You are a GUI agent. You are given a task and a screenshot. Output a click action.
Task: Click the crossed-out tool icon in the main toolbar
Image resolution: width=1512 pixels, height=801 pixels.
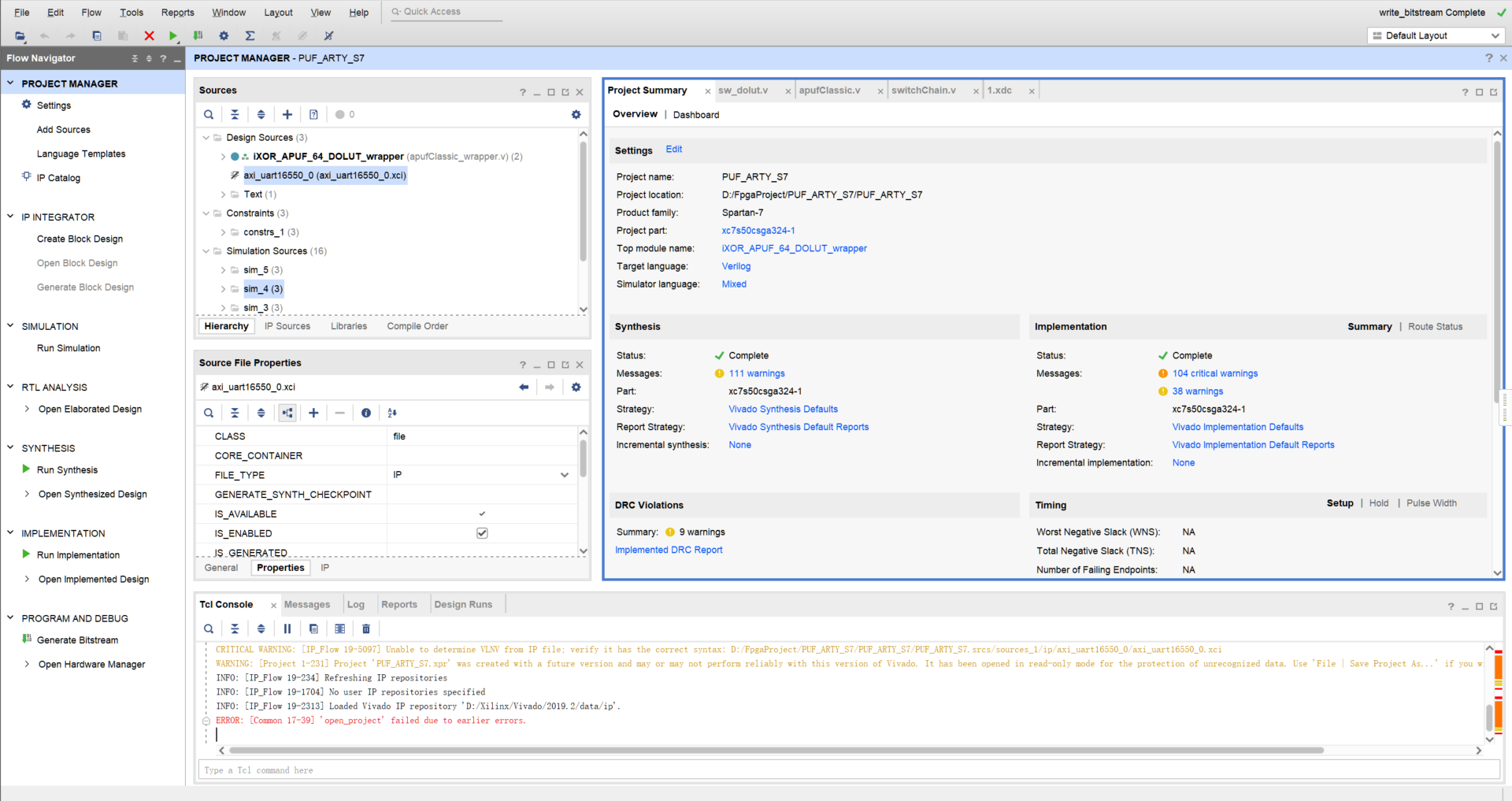[328, 35]
